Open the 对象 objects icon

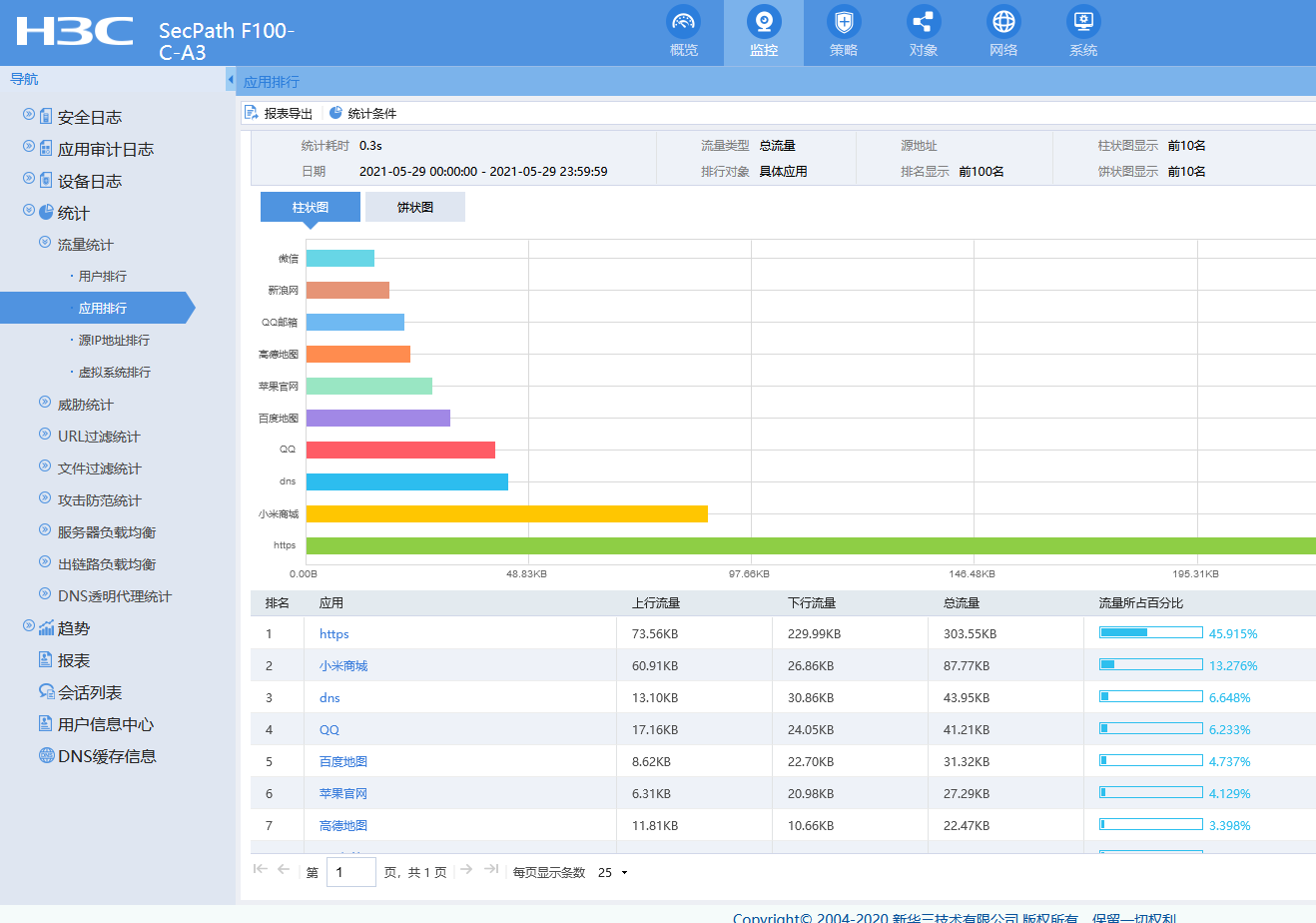(923, 22)
